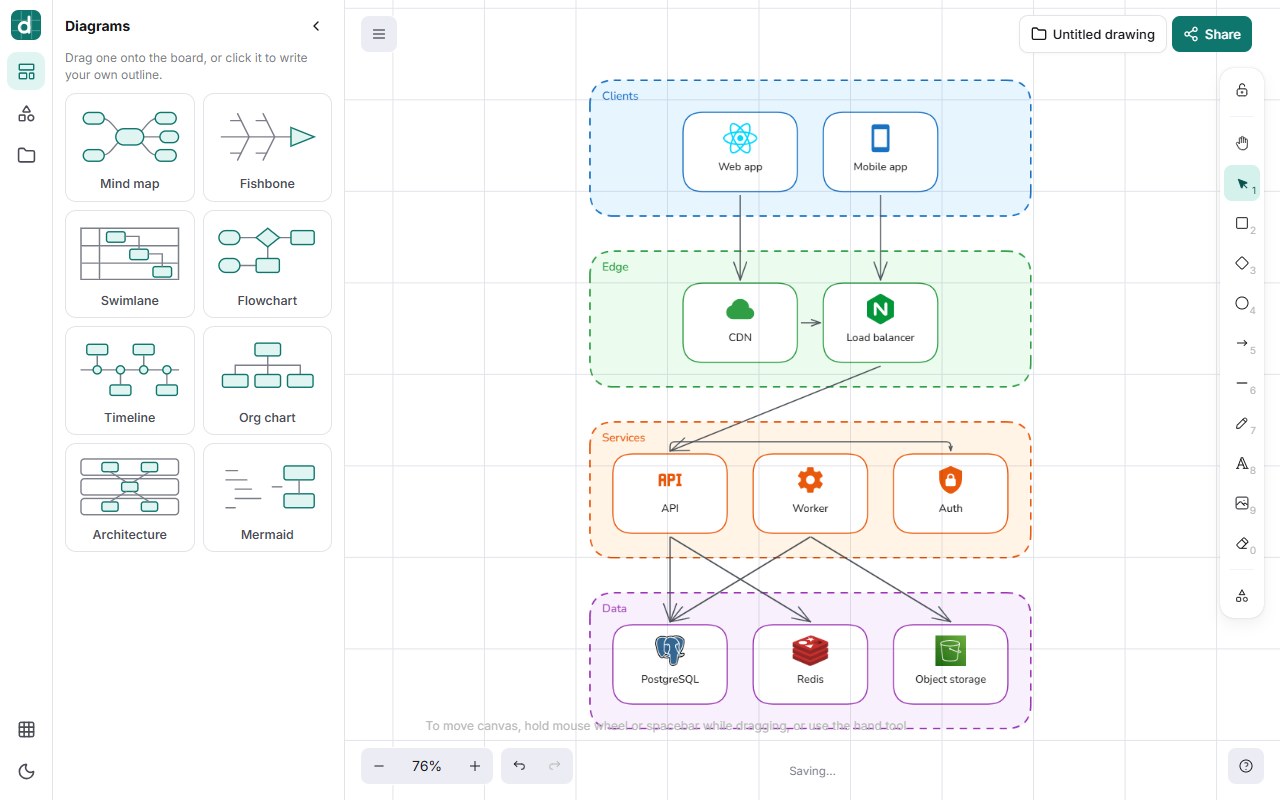
Task: Select the Auth node
Action: coord(950,494)
